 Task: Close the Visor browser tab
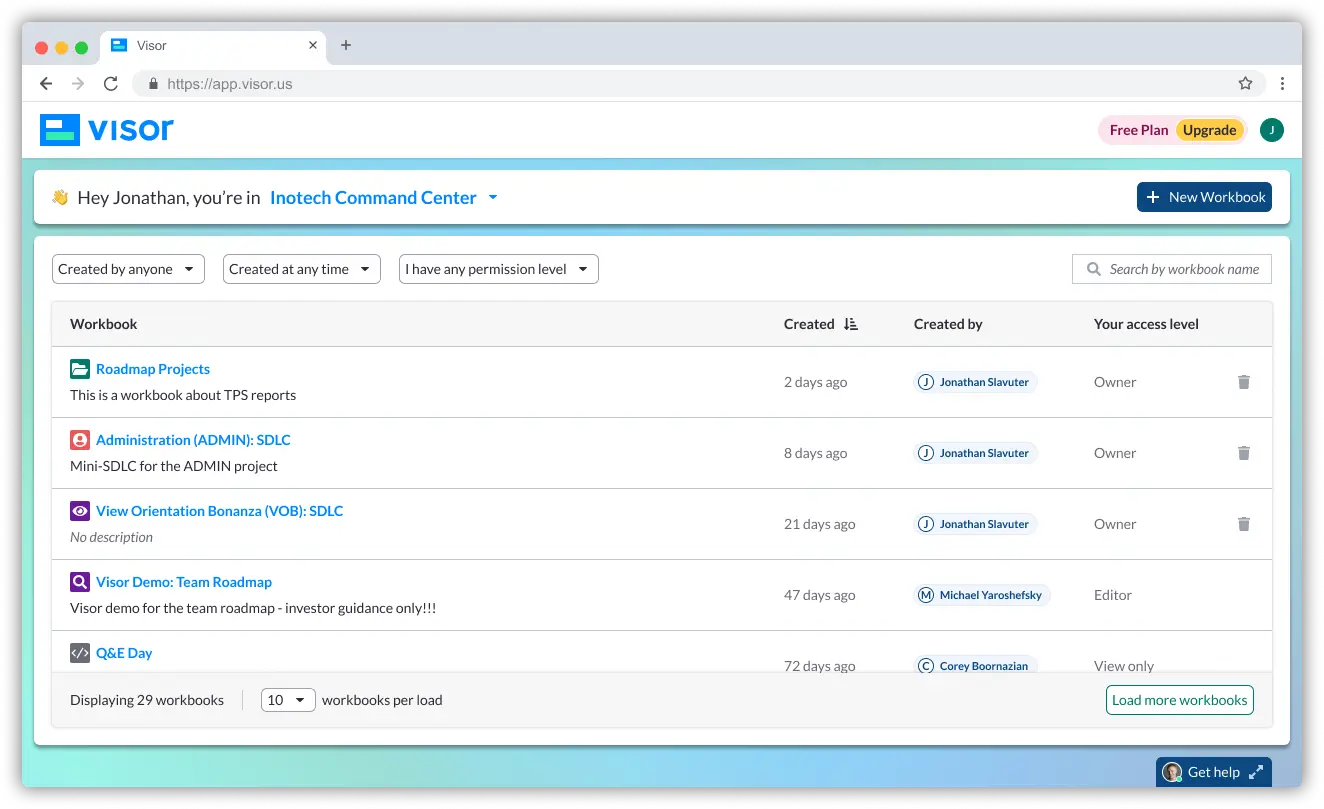click(313, 45)
